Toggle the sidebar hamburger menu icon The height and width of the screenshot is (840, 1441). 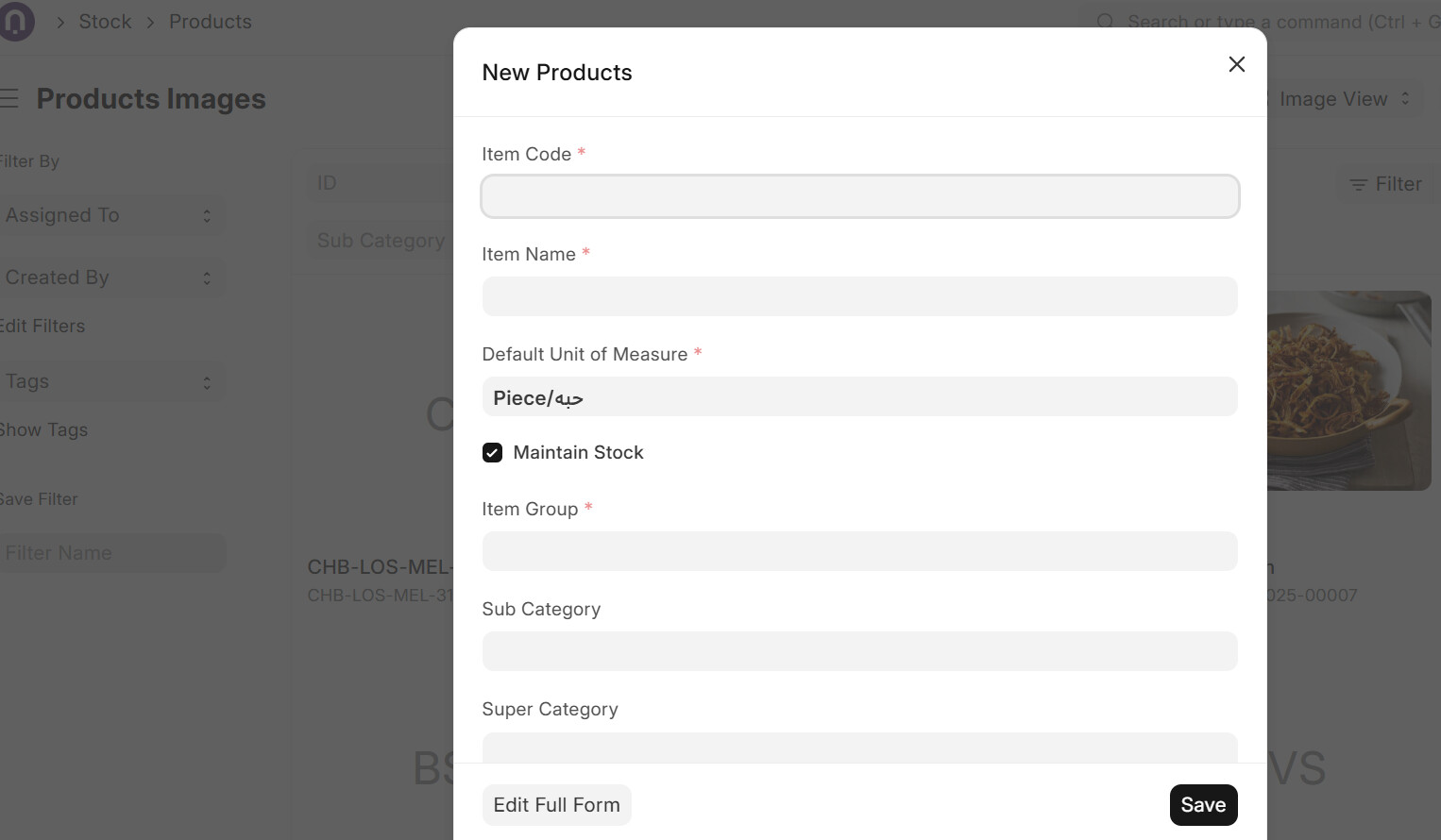coord(8,98)
